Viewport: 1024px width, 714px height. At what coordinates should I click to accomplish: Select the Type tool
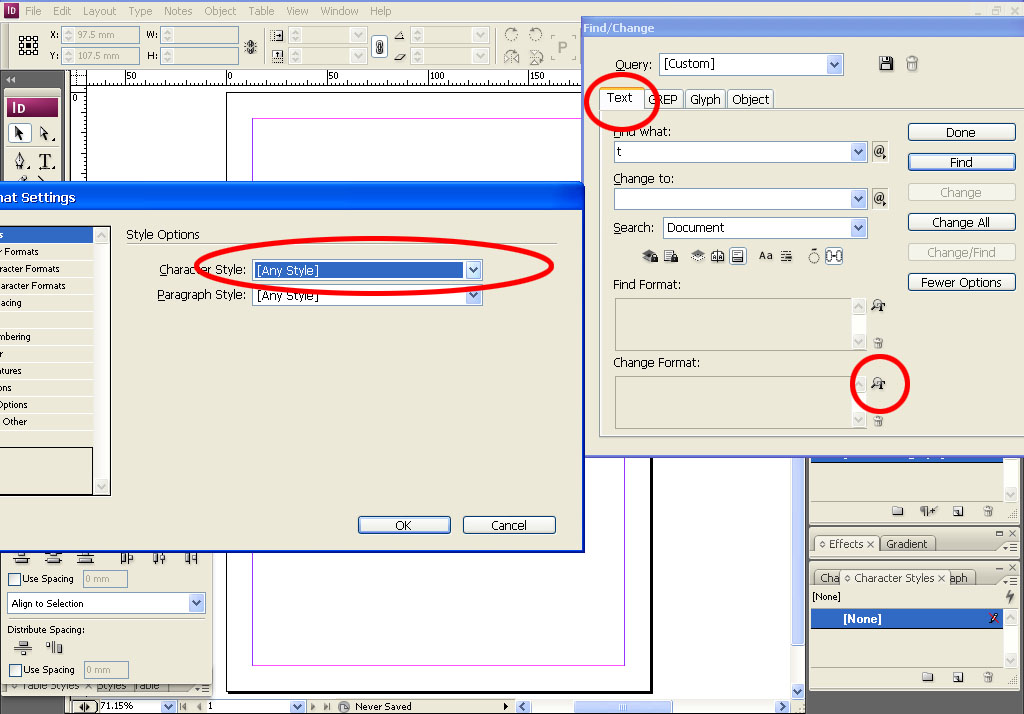(45, 161)
